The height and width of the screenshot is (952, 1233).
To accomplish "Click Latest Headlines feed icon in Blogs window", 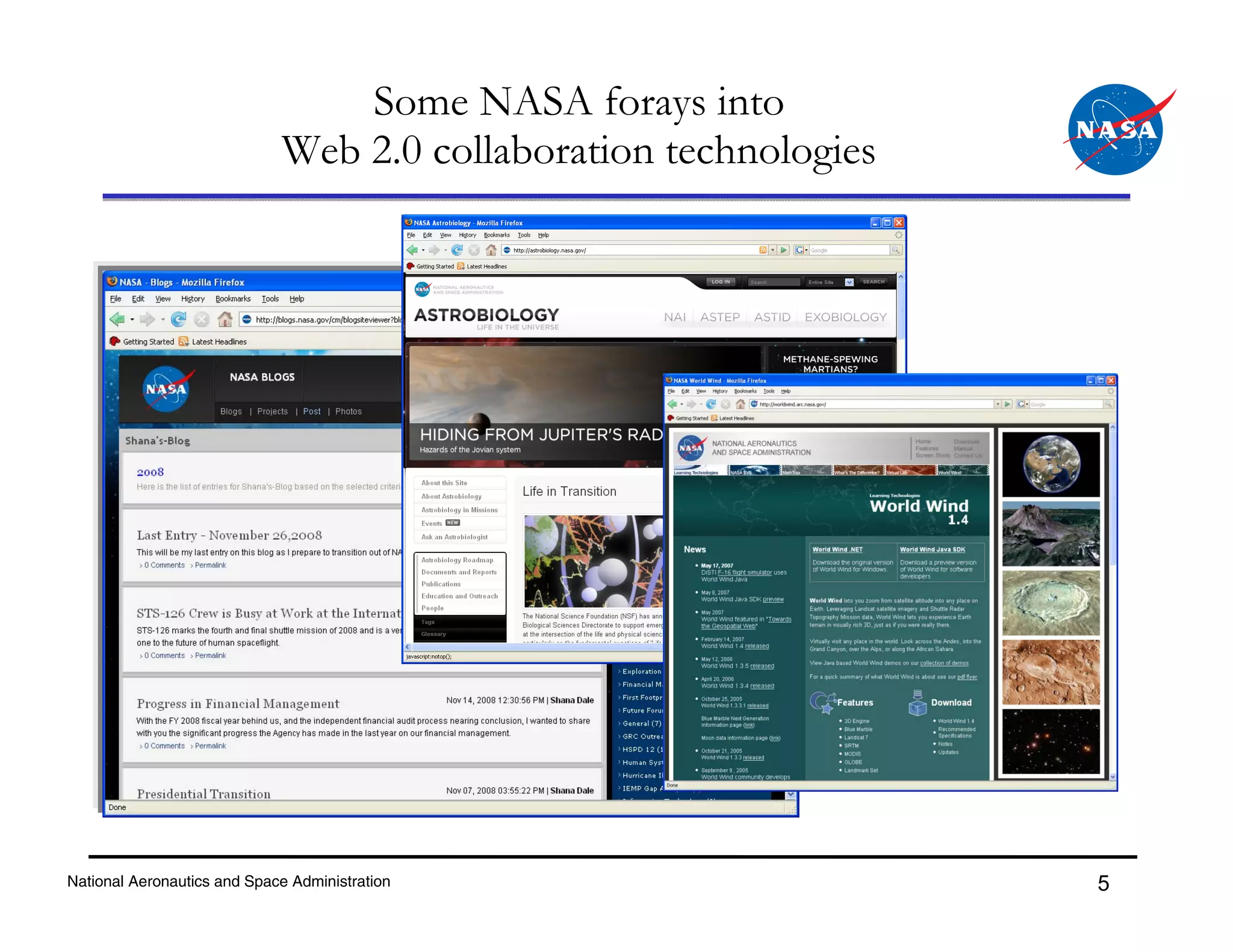I will (184, 342).
